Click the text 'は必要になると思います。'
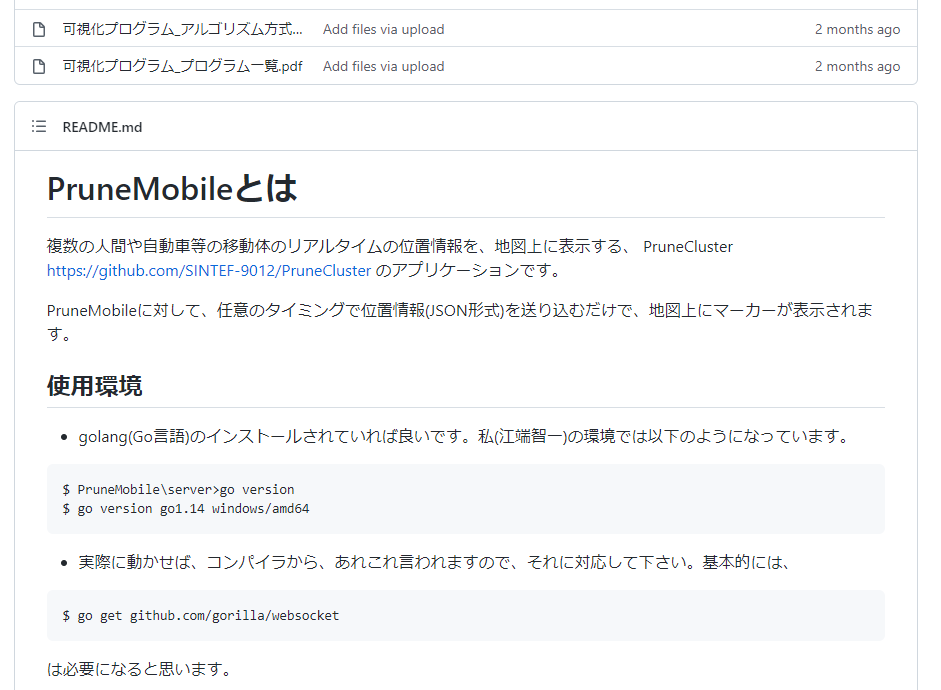Viewport: 941px width, 690px height. pyautogui.click(x=139, y=668)
